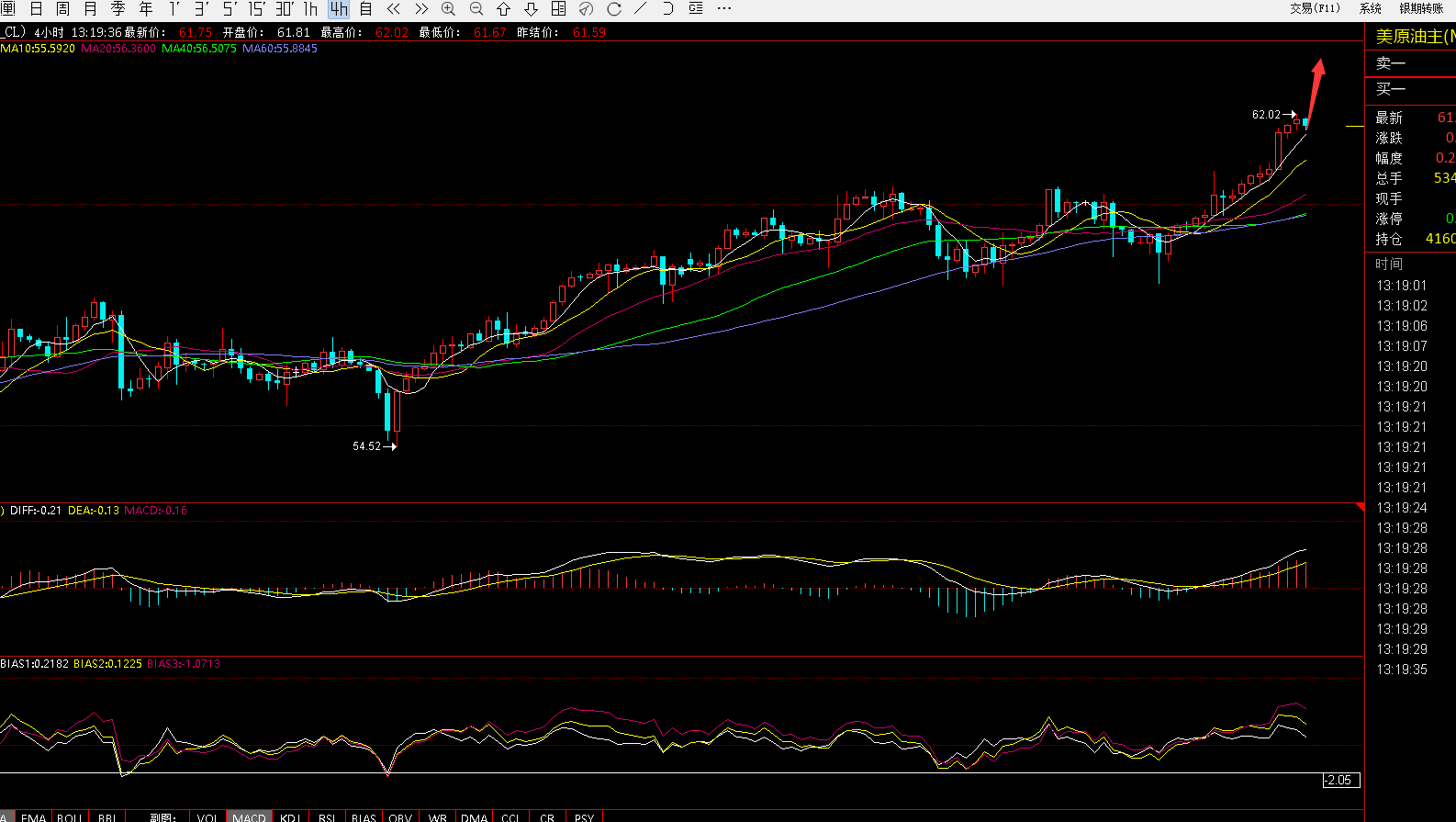Switch main indicator to BBI tab
This screenshot has height=822, width=1456.
point(106,816)
